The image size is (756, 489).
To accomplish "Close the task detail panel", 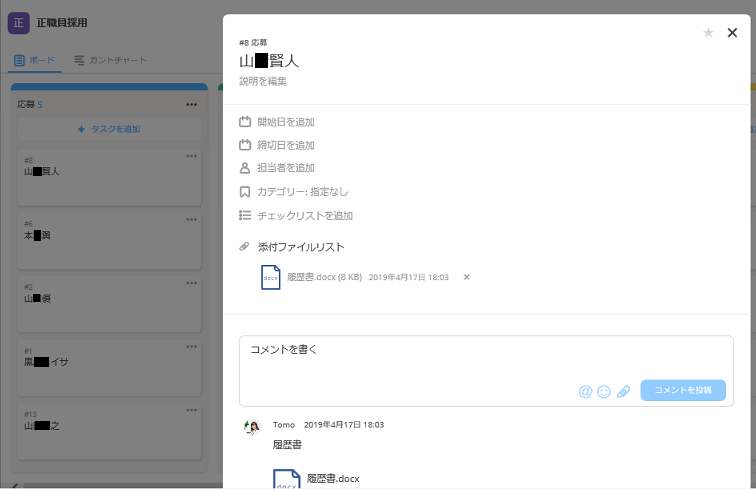I will click(x=732, y=33).
